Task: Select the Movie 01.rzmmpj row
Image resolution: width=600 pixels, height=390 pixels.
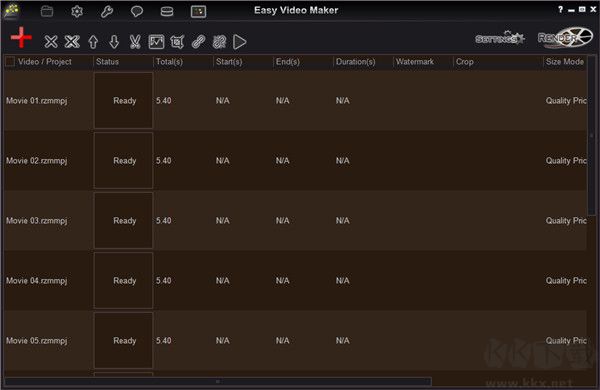Action: click(296, 101)
